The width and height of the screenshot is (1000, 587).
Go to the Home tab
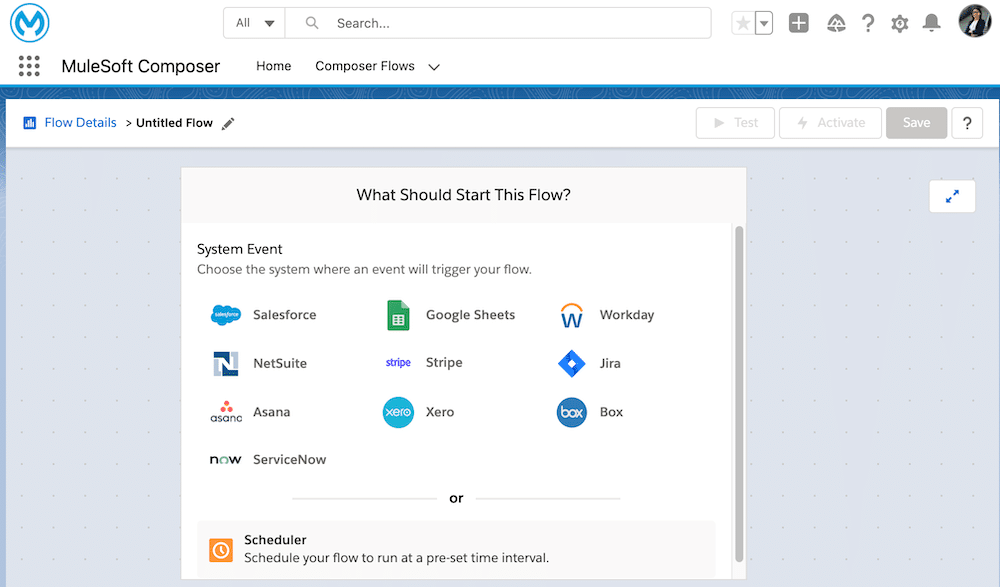pyautogui.click(x=274, y=66)
